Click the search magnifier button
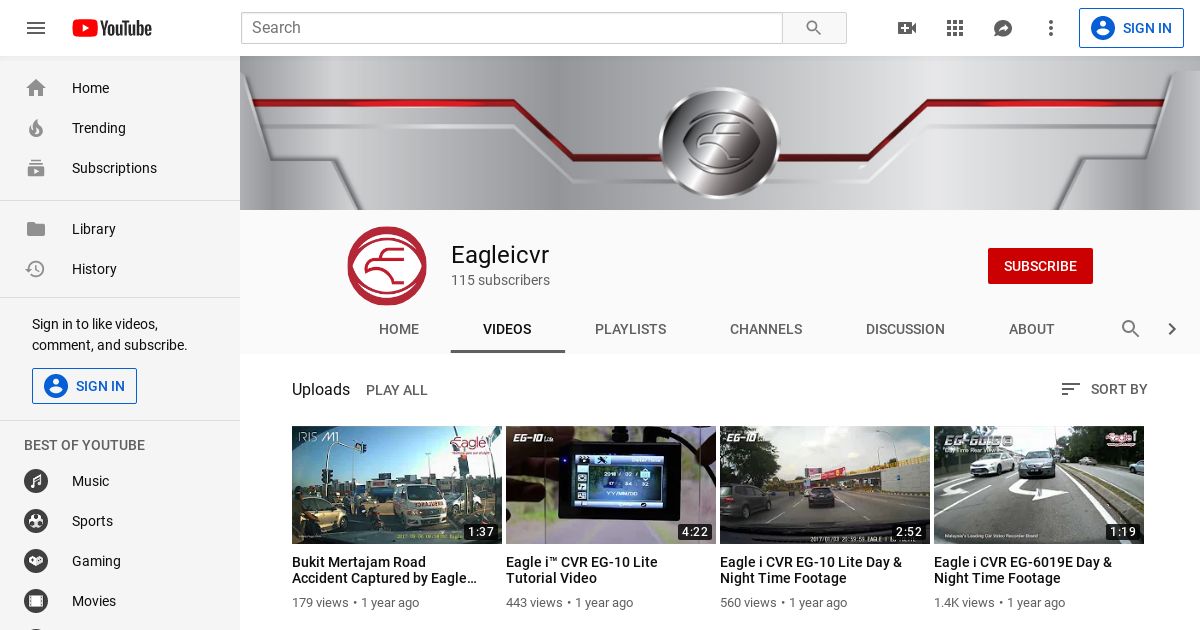This screenshot has width=1200, height=630. point(814,28)
